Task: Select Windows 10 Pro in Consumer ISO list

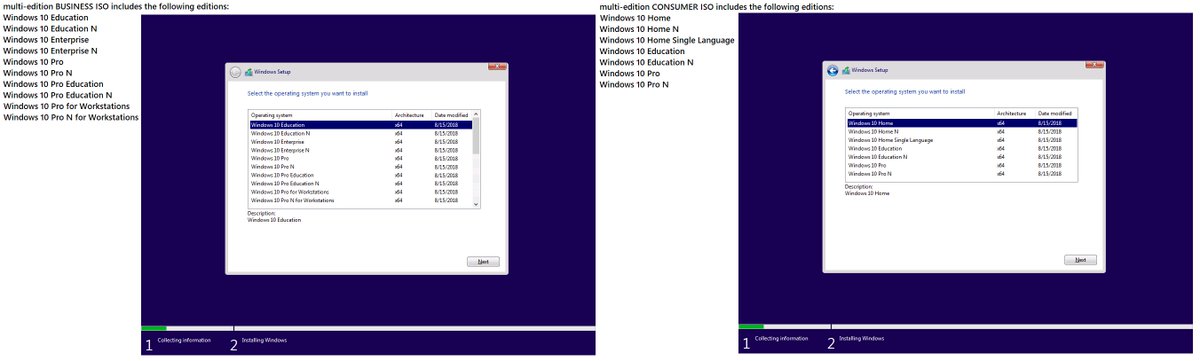Action: point(961,165)
